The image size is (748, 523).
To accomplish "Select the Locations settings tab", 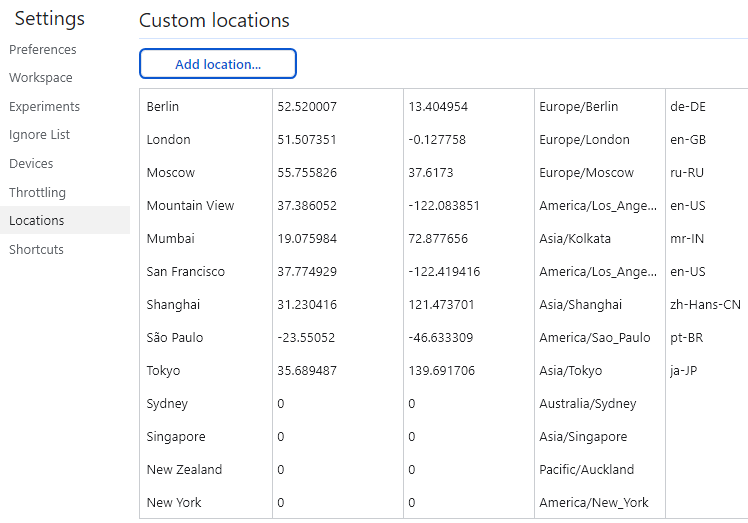I will click(37, 221).
